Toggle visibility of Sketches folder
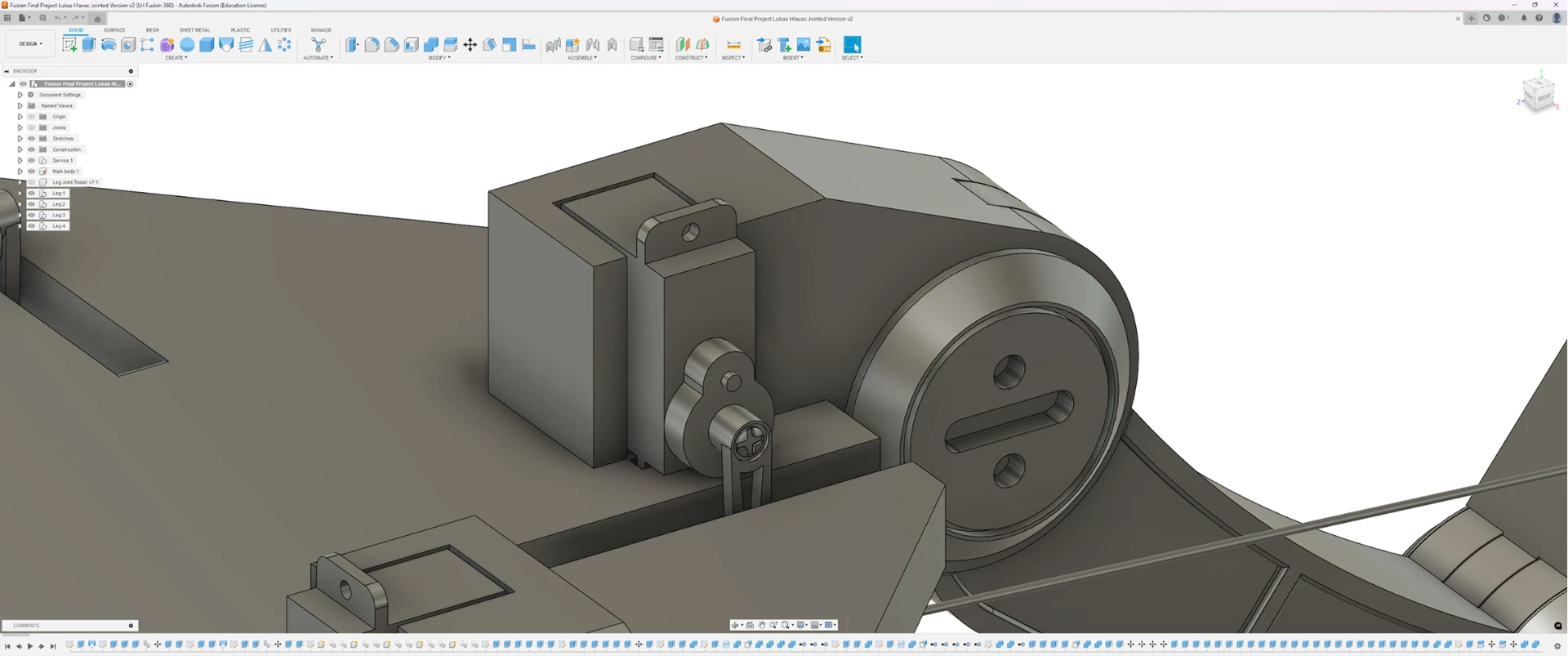 click(32, 139)
